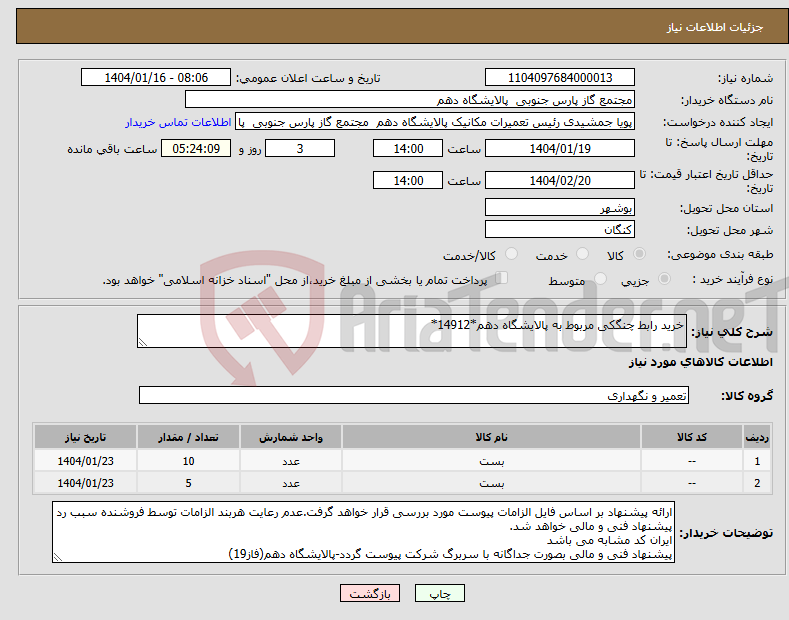Viewport: 789px width, 620px height.
Task: Select the کالا radio button
Action: pos(639,254)
